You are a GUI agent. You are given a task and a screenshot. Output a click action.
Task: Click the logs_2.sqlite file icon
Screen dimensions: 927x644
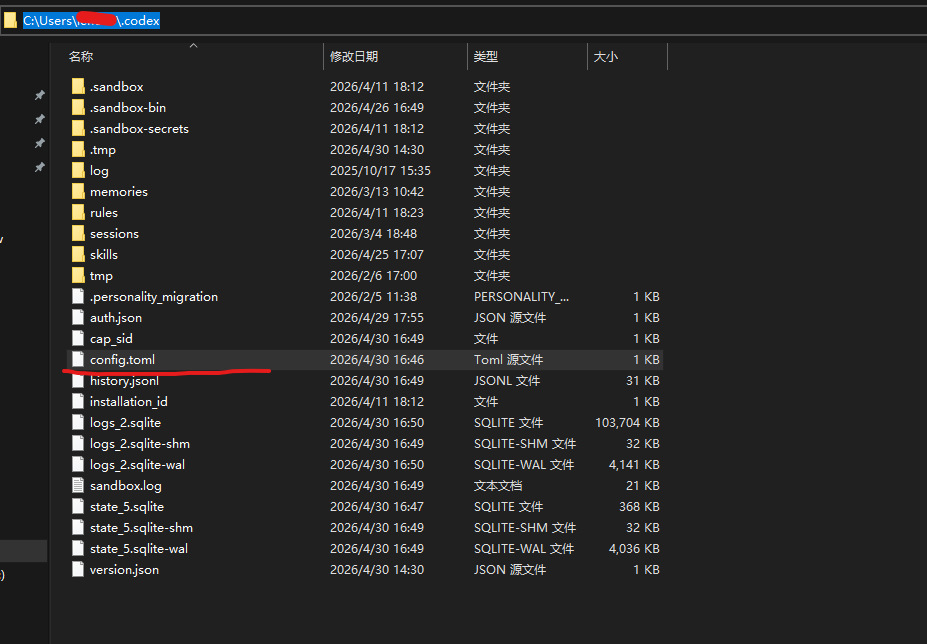click(x=78, y=422)
